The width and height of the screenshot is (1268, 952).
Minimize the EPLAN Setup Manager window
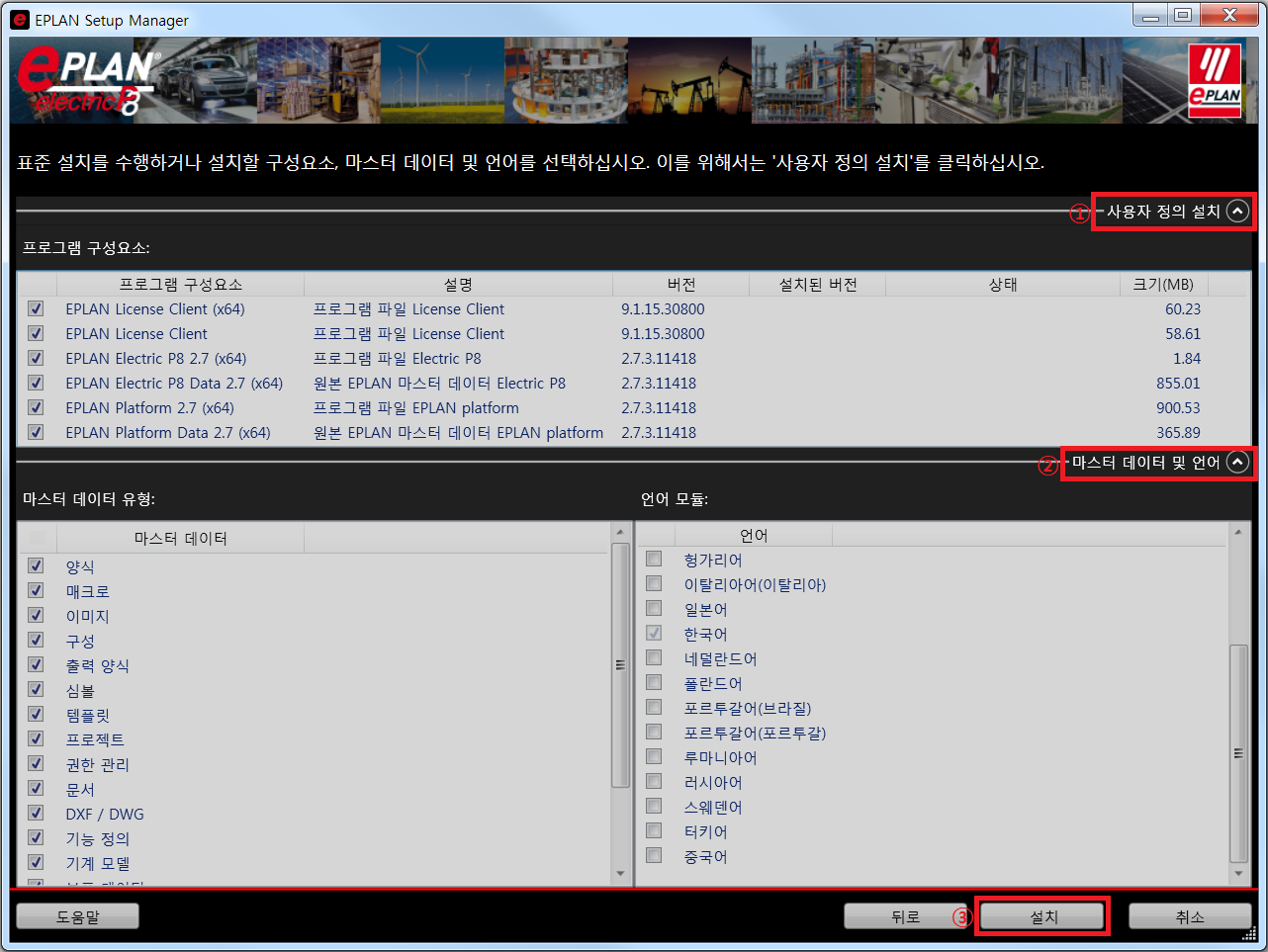(1150, 15)
